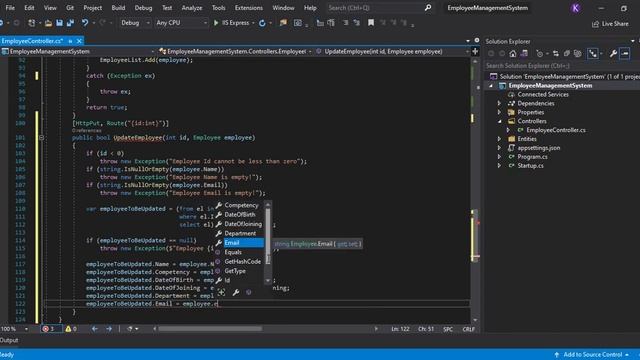Screen dimensions: 640x360
Task: Toggle Preview Selected Items button
Action: pyautogui.click(x=625, y=53)
